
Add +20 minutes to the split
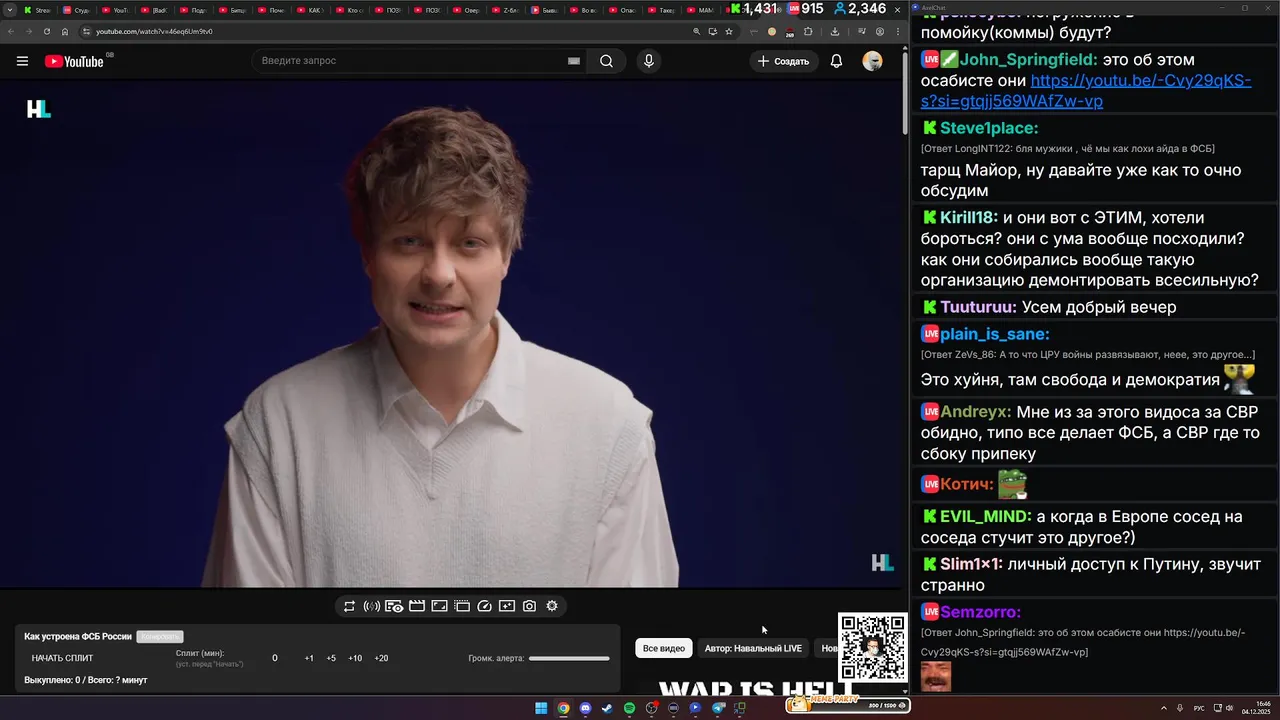coord(381,658)
